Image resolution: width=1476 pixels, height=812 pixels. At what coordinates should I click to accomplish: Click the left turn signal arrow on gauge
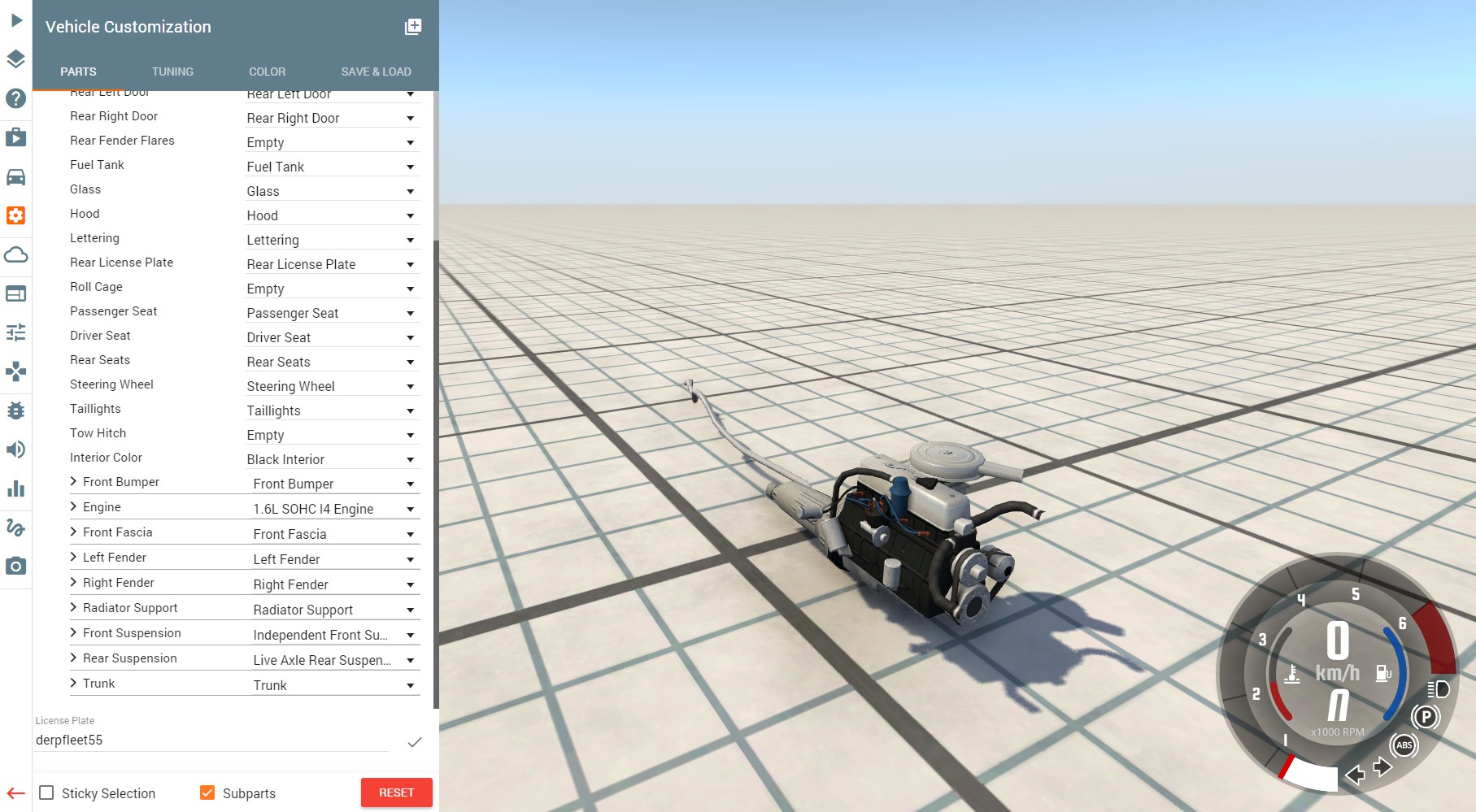(1355, 775)
